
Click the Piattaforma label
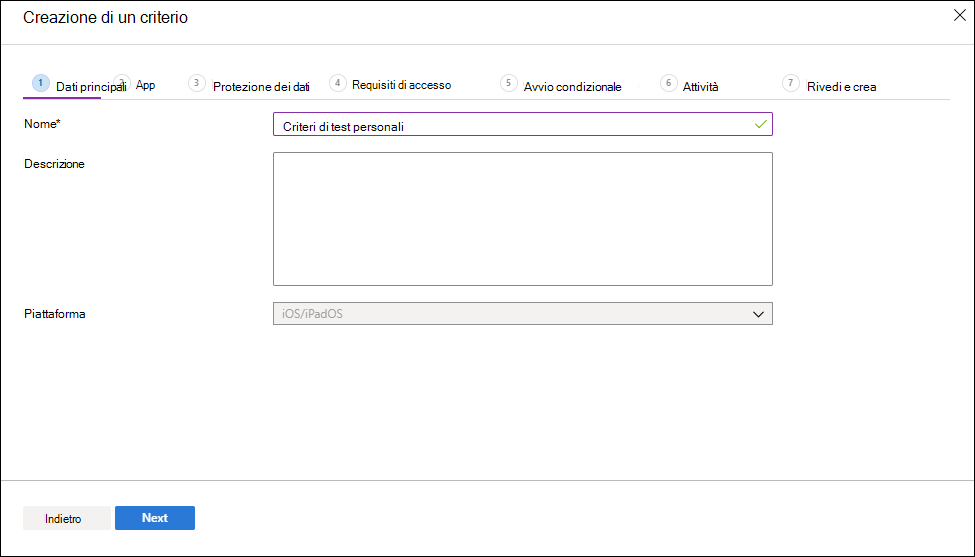click(55, 314)
